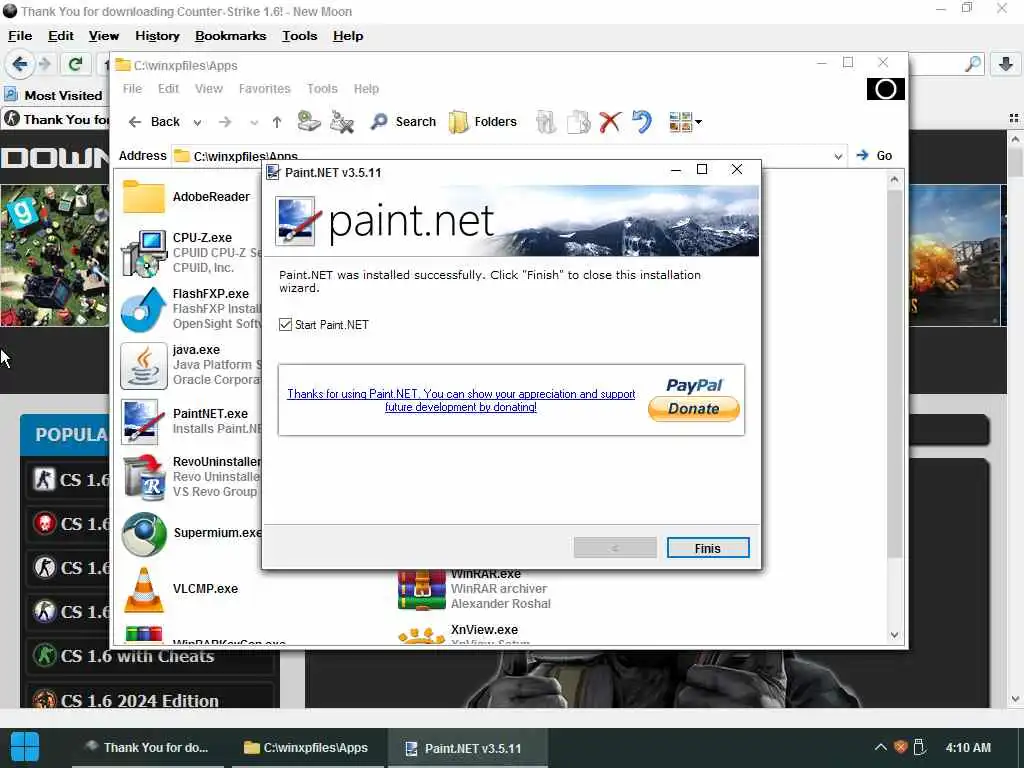The height and width of the screenshot is (768, 1024).
Task: Click the USB safely remove tray icon
Action: click(919, 747)
